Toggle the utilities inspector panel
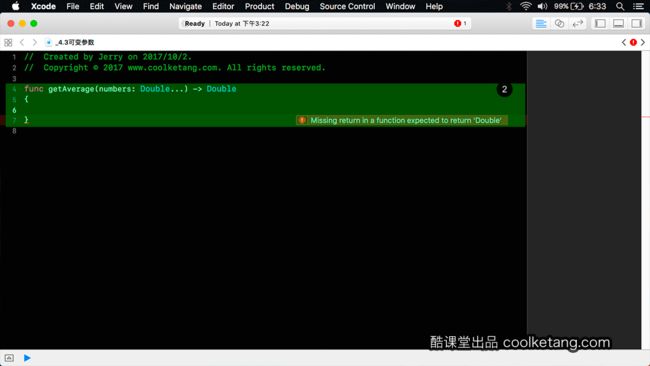Viewport: 650px width, 366px height. click(636, 24)
